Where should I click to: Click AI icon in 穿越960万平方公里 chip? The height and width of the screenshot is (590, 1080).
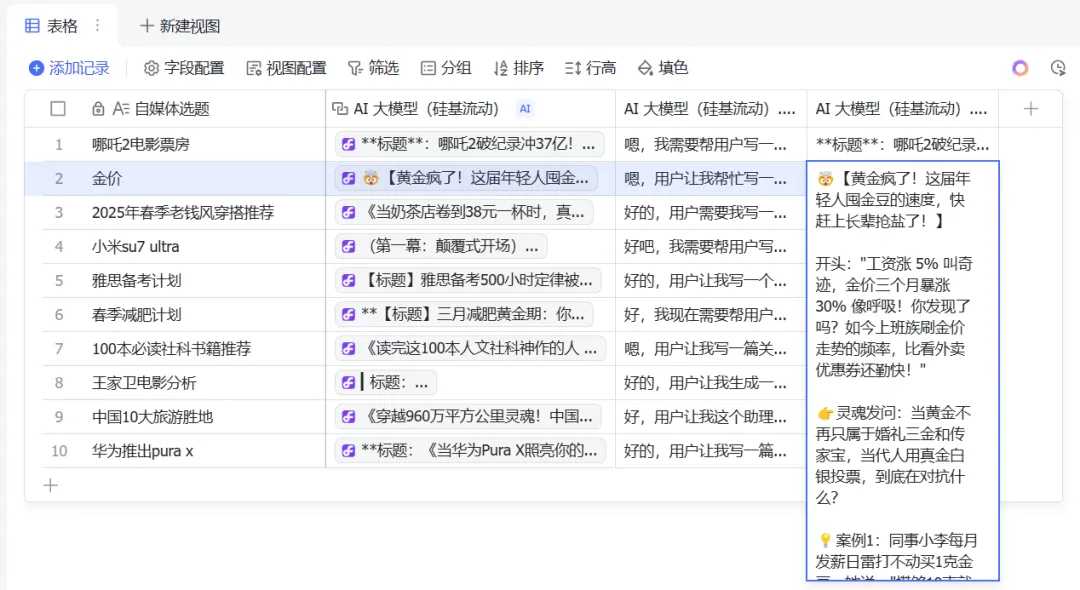349,417
